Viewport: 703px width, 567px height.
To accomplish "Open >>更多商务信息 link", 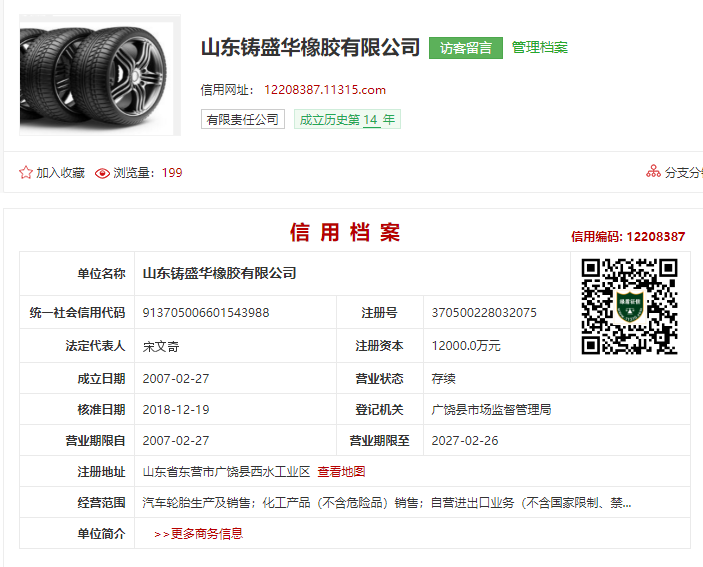I will point(198,533).
